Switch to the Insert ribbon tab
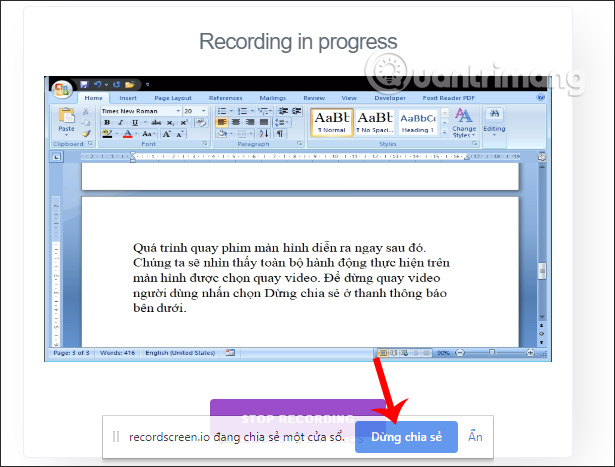615x467 pixels. tap(128, 98)
